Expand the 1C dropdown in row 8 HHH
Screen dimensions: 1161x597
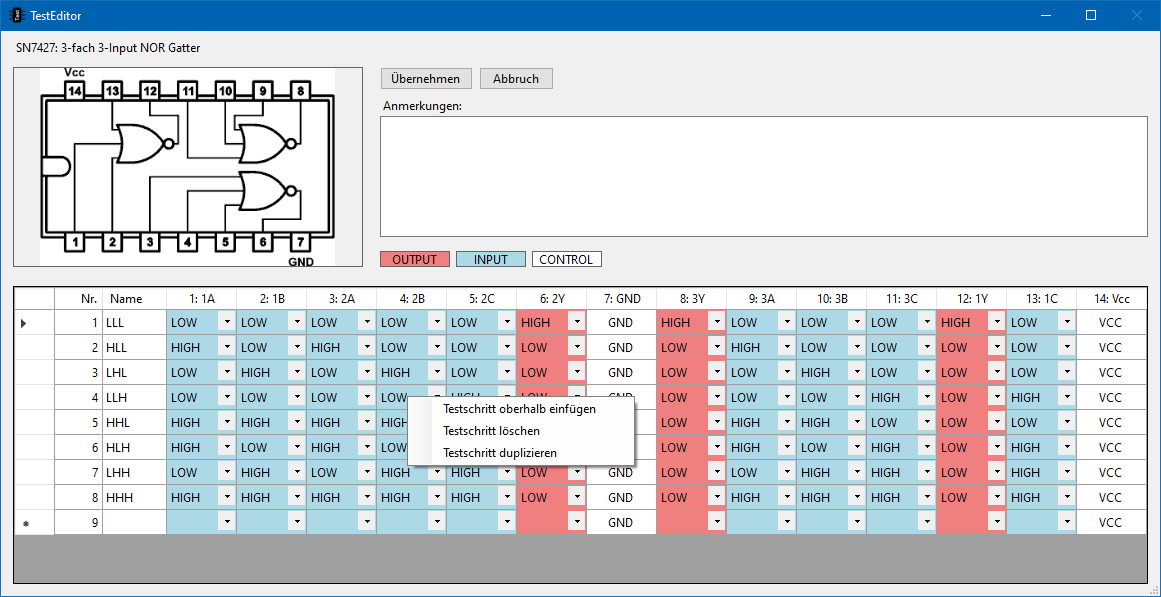point(1066,498)
